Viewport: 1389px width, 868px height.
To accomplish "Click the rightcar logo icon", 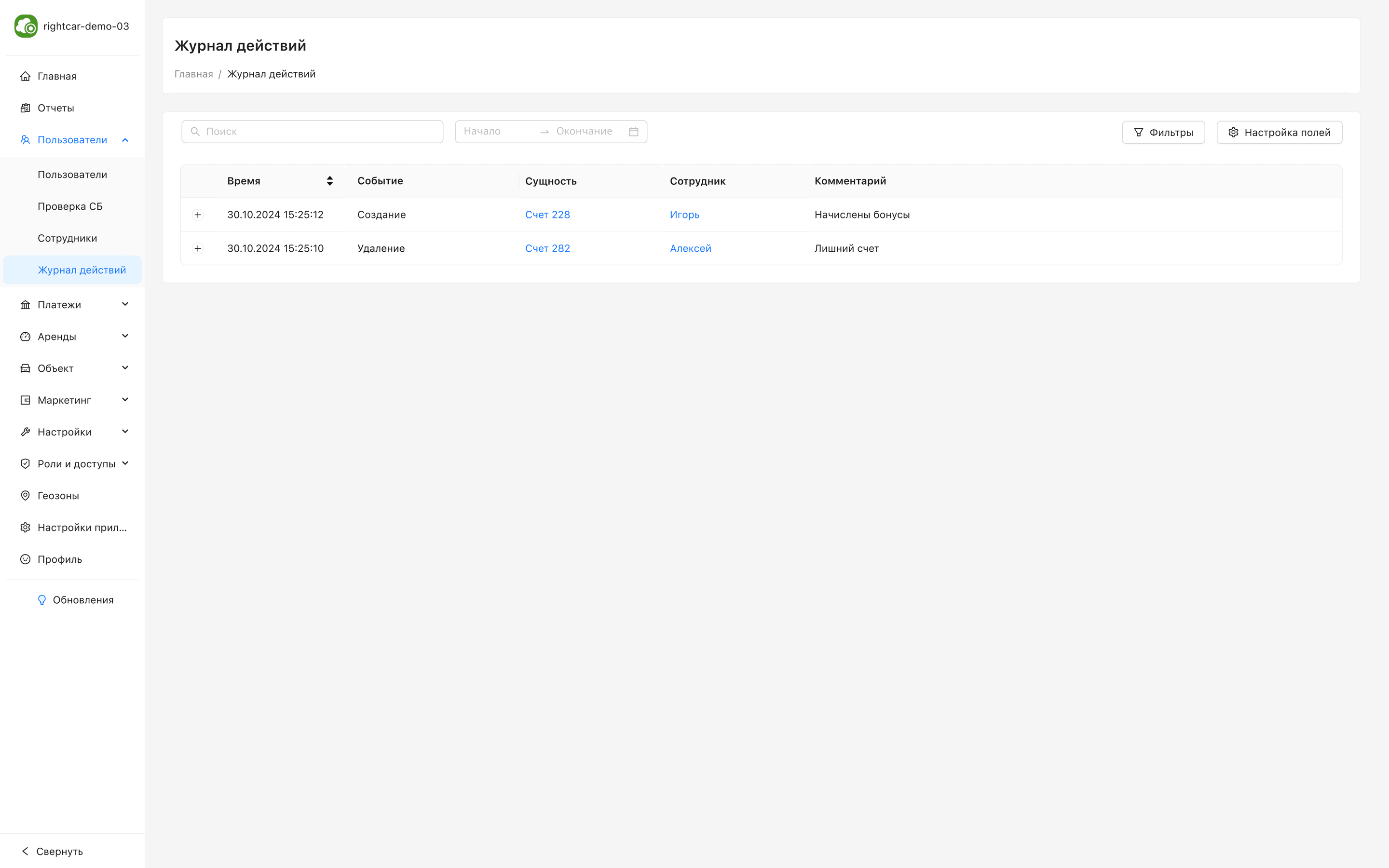I will coord(26,27).
